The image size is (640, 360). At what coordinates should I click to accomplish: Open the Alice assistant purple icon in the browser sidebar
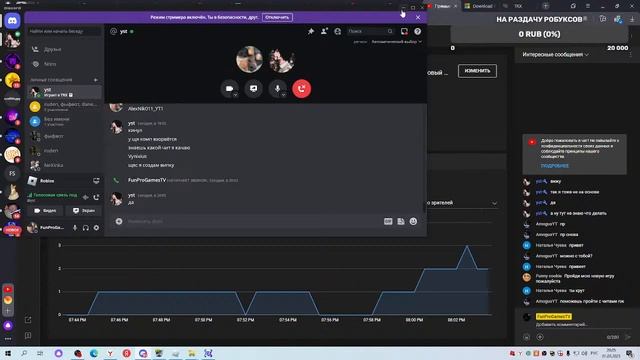[x=8, y=326]
